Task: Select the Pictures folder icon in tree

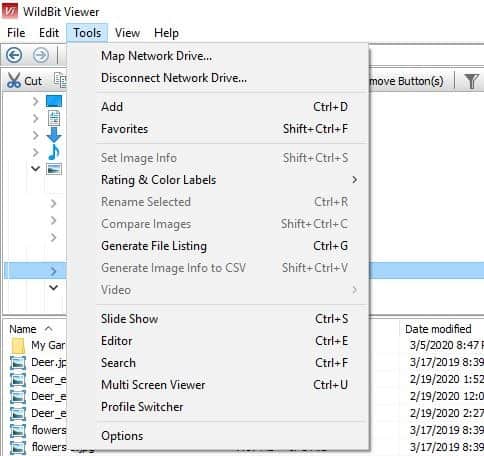Action: pos(54,169)
